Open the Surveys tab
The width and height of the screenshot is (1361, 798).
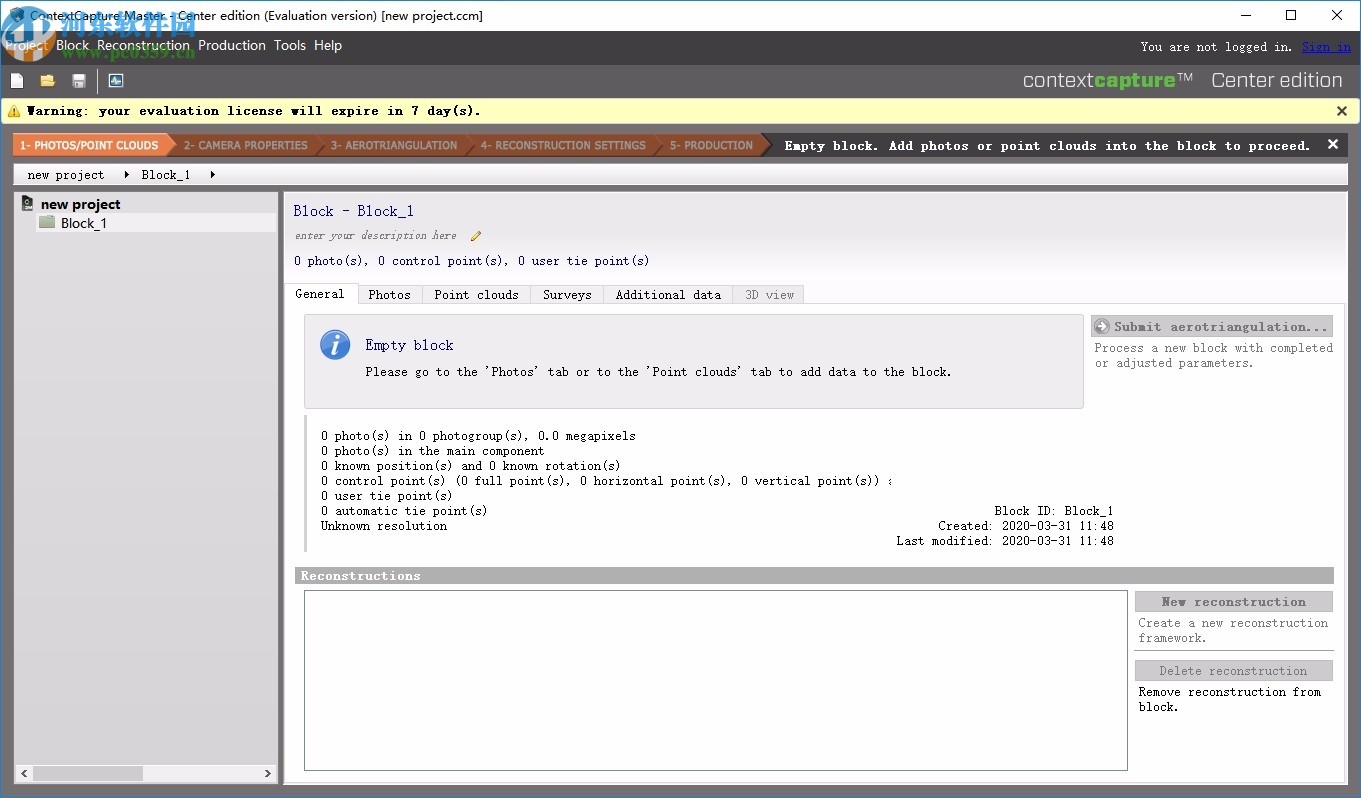[566, 294]
